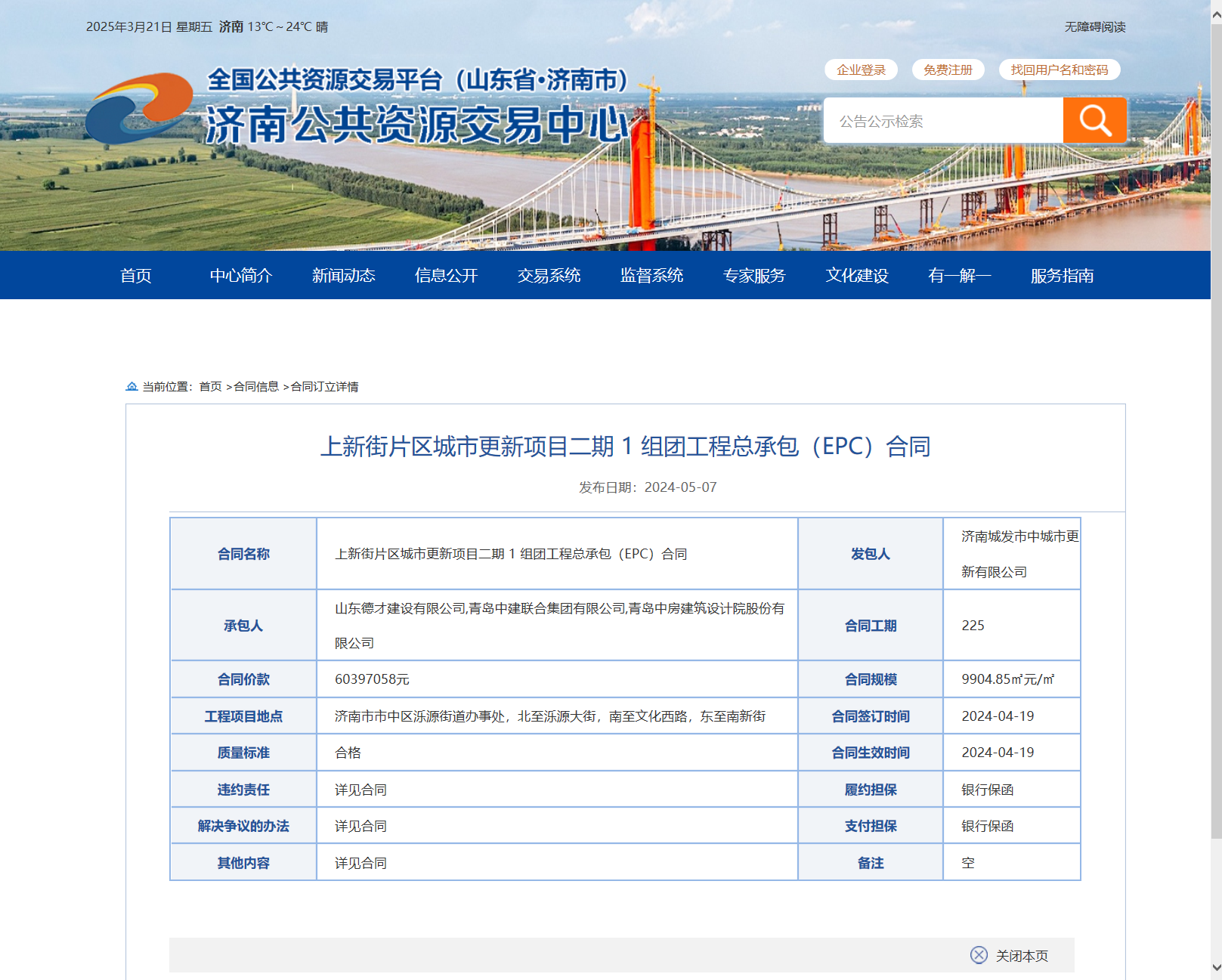Go to 首页 in navigation bar
This screenshot has width=1222, height=980.
point(136,276)
